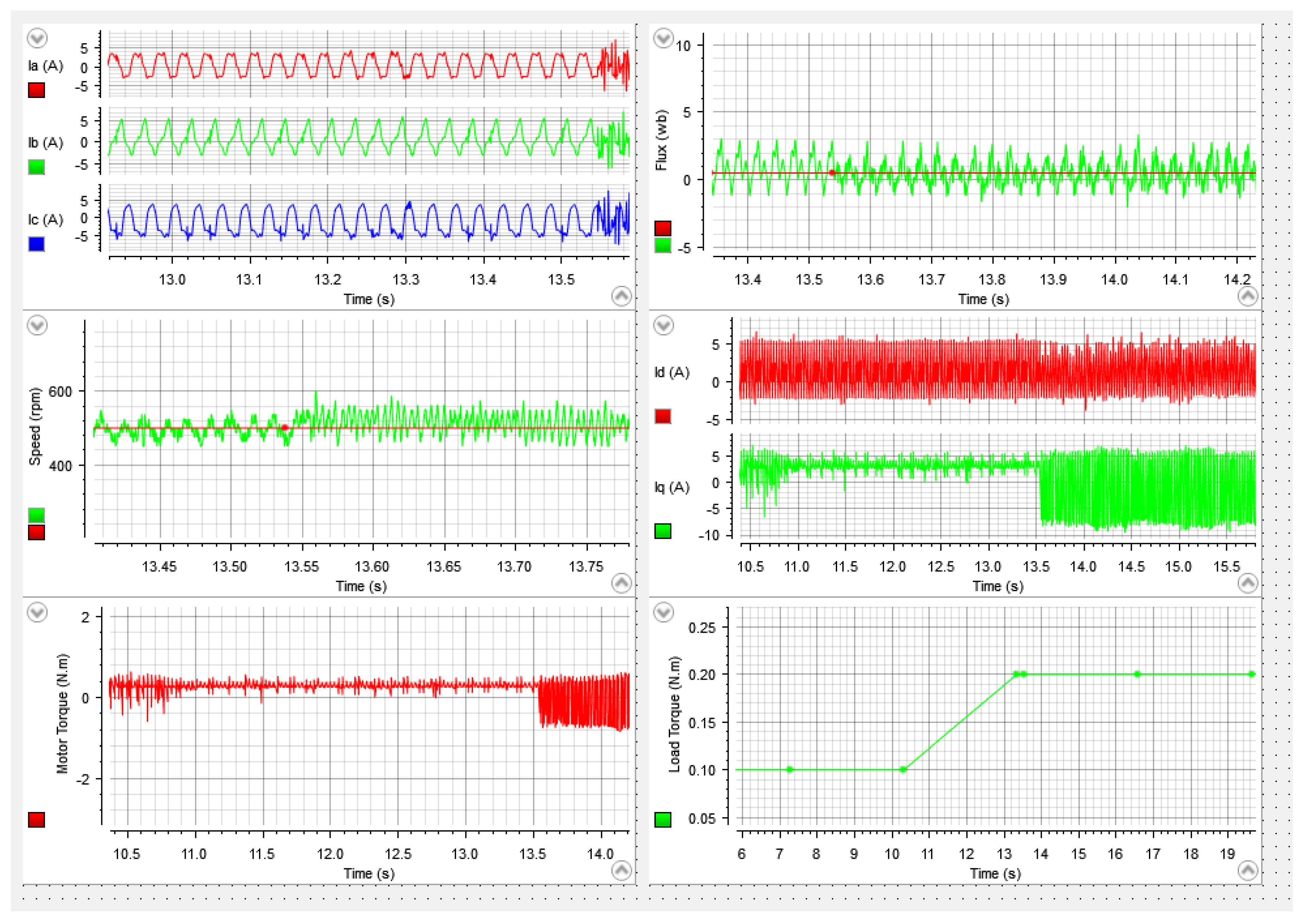1301x924 pixels.
Task: Toggle the green Ib trace swatch
Action: click(36, 167)
